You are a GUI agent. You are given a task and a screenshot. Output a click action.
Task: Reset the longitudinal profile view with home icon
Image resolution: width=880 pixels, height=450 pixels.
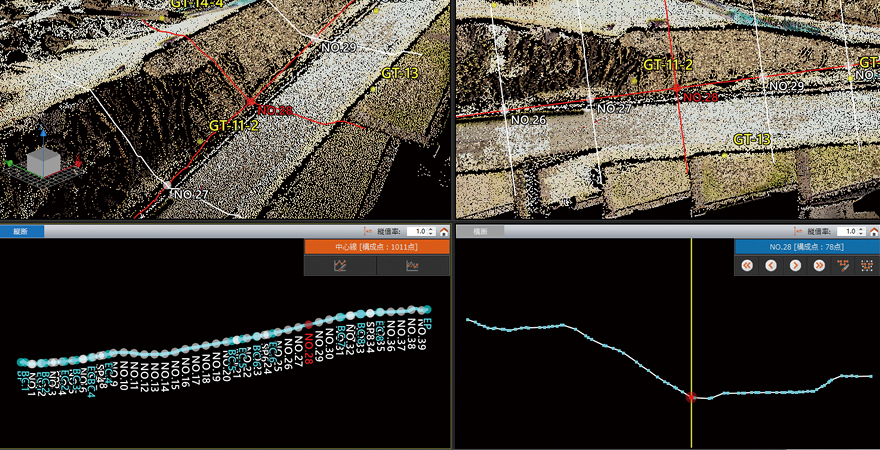pos(444,231)
